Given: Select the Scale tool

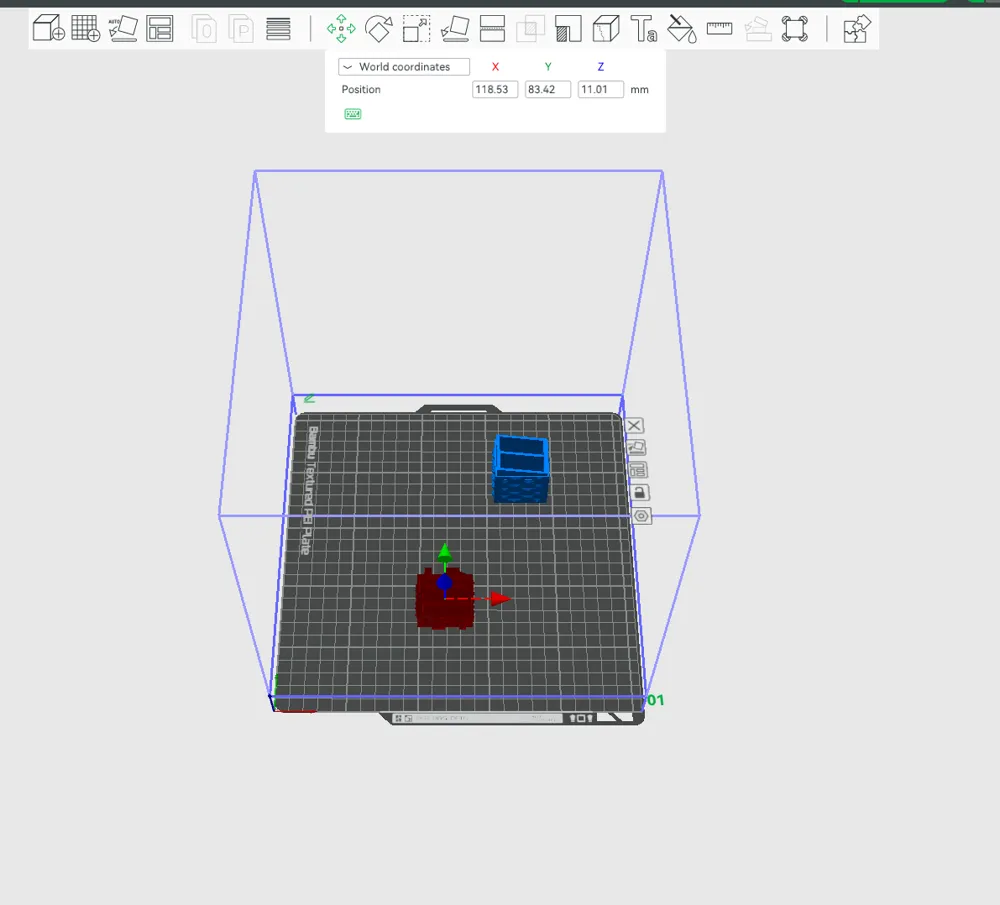Looking at the screenshot, I should click(x=416, y=29).
